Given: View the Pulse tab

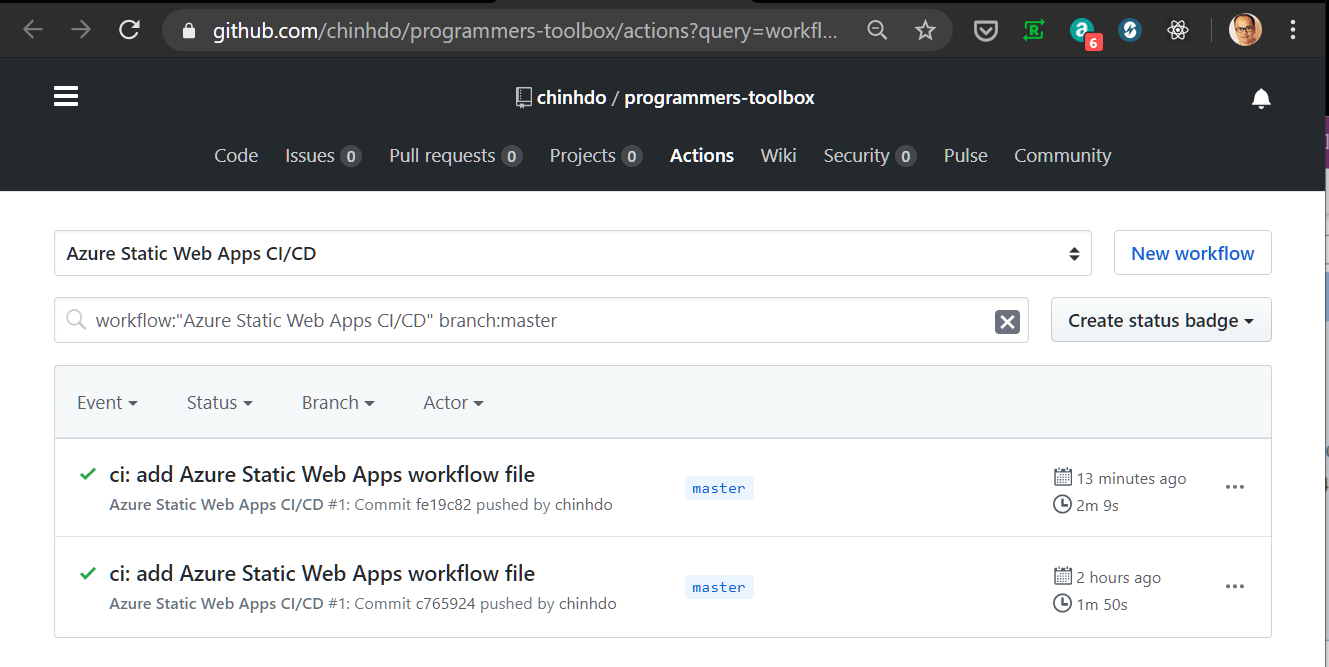Looking at the screenshot, I should pyautogui.click(x=965, y=155).
